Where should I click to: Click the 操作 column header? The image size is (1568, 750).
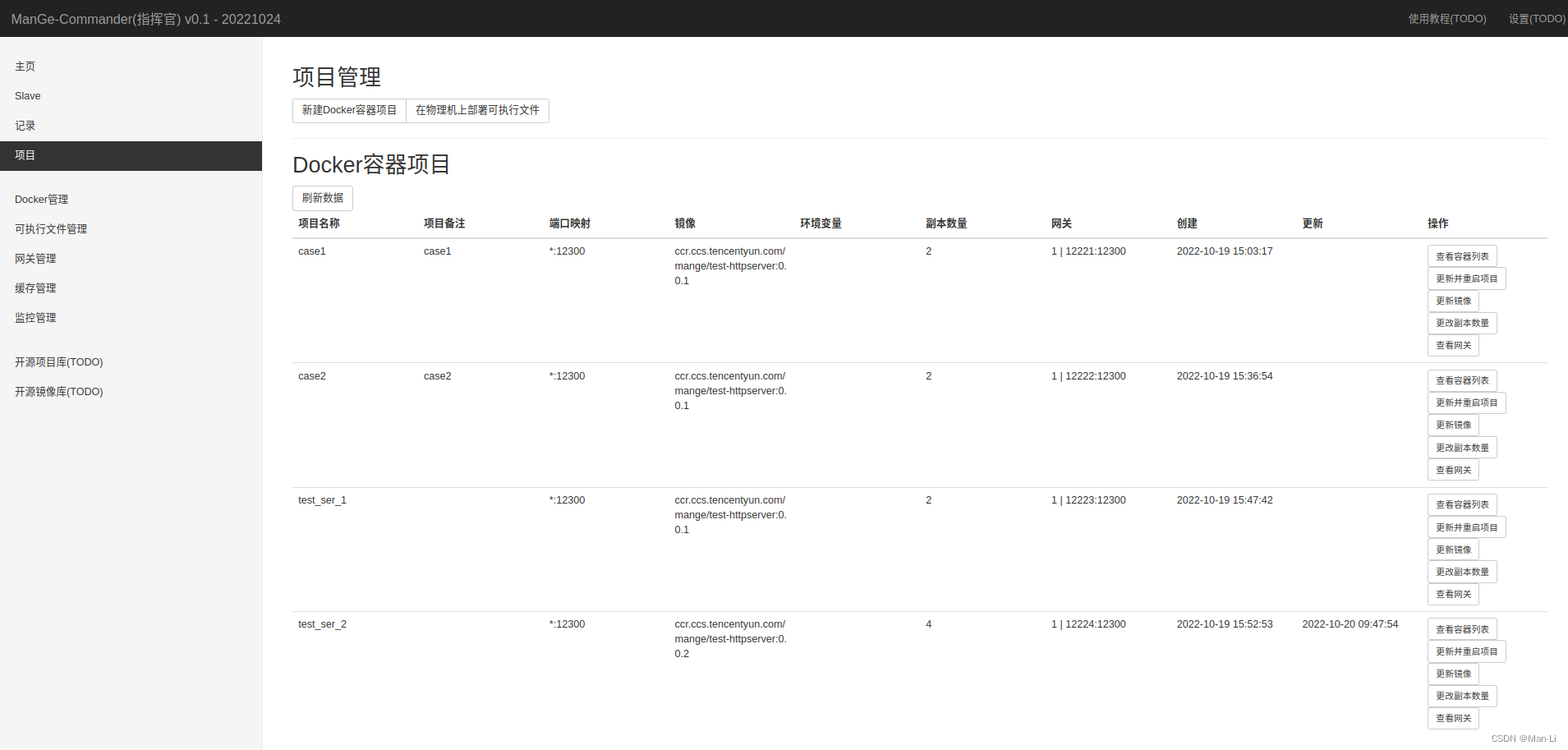click(x=1438, y=223)
